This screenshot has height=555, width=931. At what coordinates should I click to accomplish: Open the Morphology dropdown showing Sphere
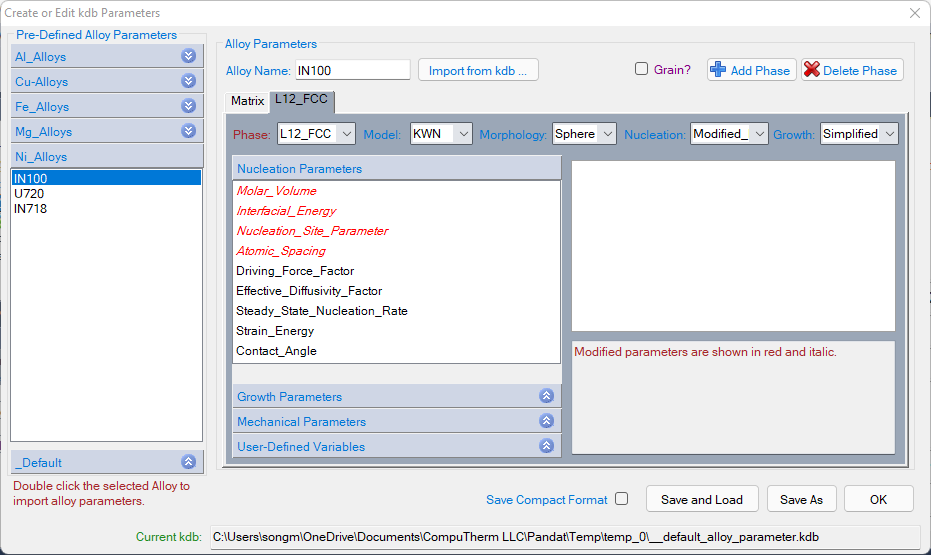tap(584, 134)
